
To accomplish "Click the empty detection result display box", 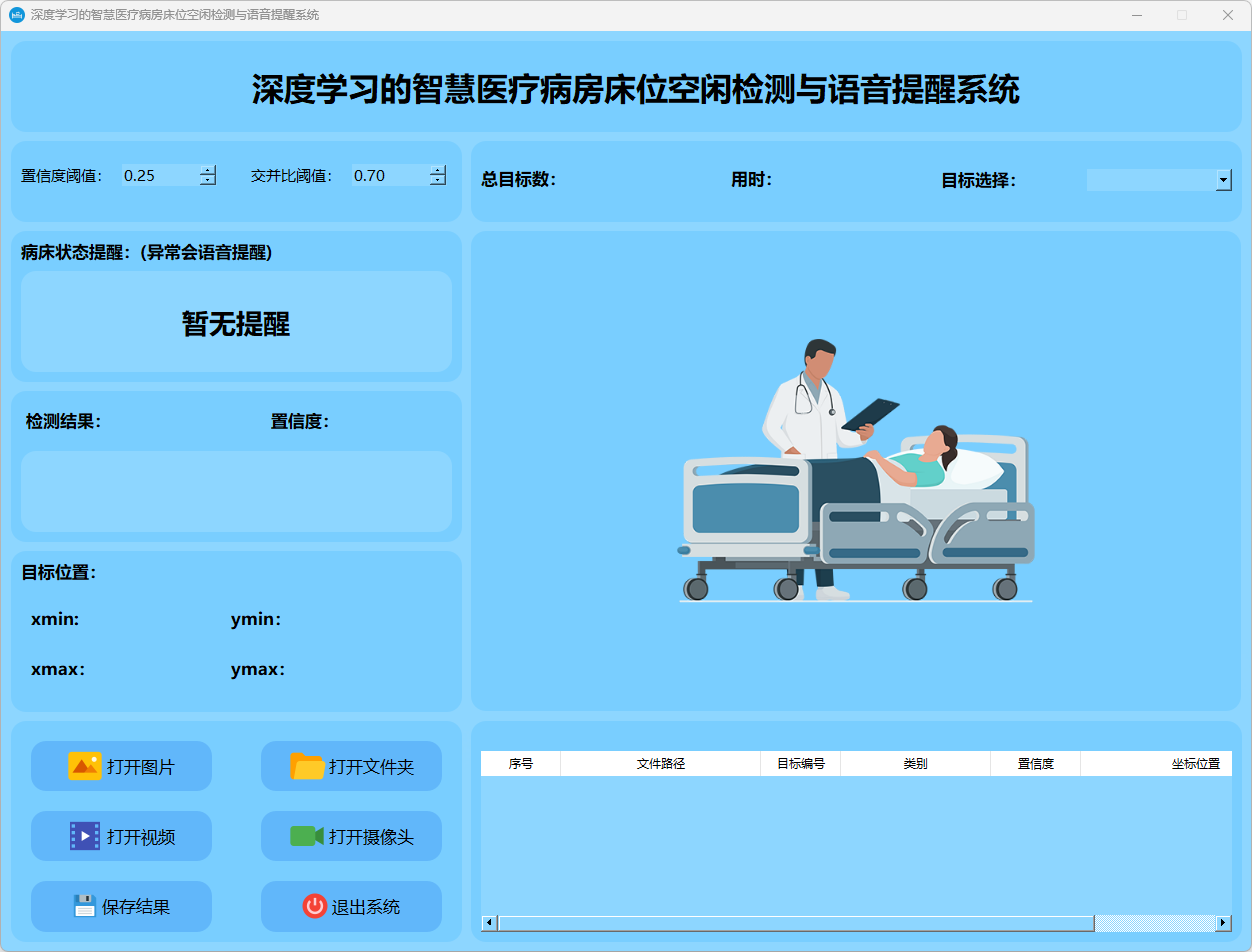I will 236,491.
